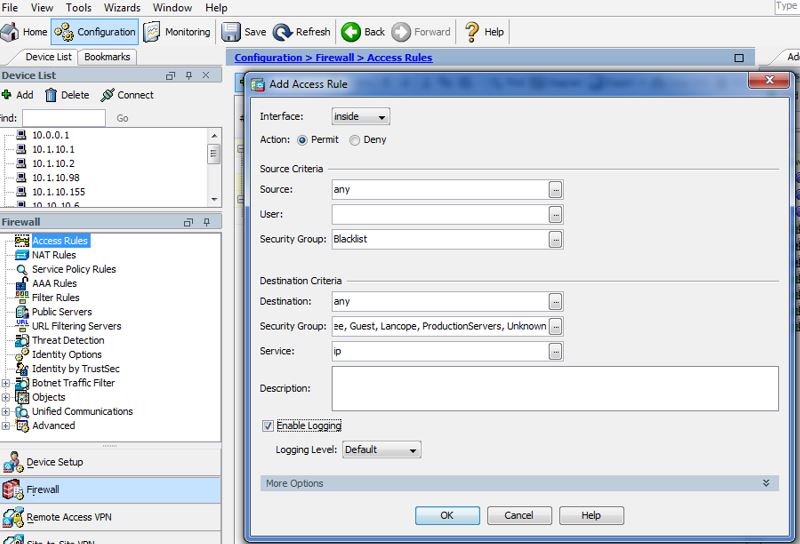Image resolution: width=800 pixels, height=544 pixels.
Task: Open Threat Detection settings
Action: coord(68,340)
